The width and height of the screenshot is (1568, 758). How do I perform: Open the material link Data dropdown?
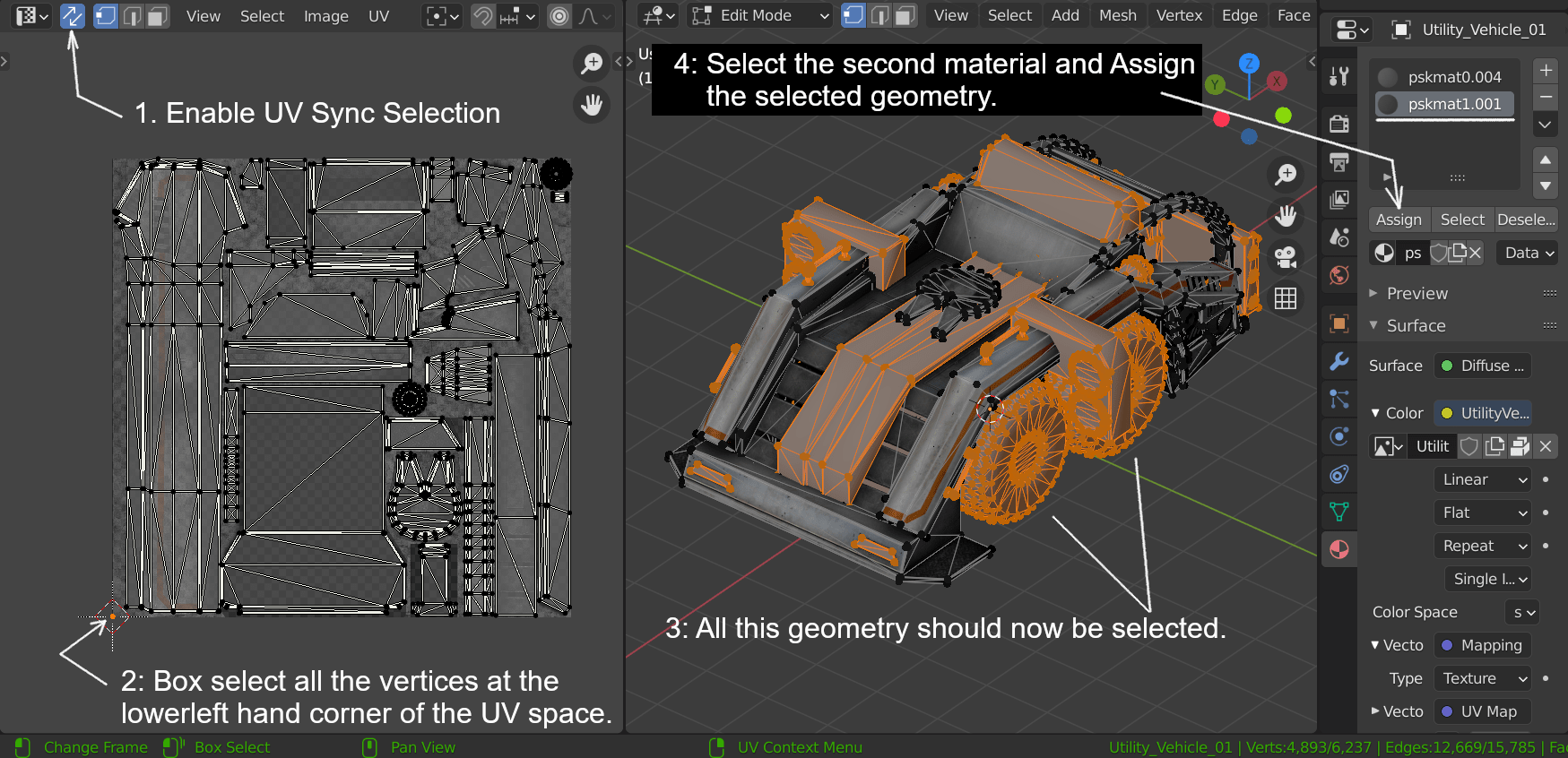pos(1528,253)
